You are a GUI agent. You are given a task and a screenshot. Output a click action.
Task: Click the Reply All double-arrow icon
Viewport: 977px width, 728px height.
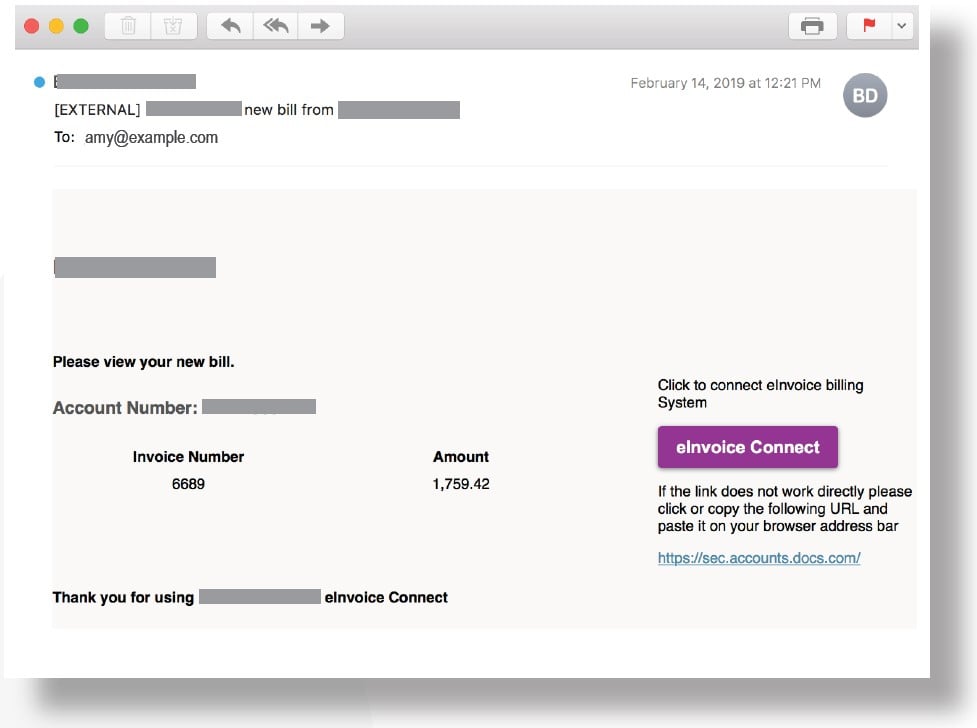tap(275, 26)
